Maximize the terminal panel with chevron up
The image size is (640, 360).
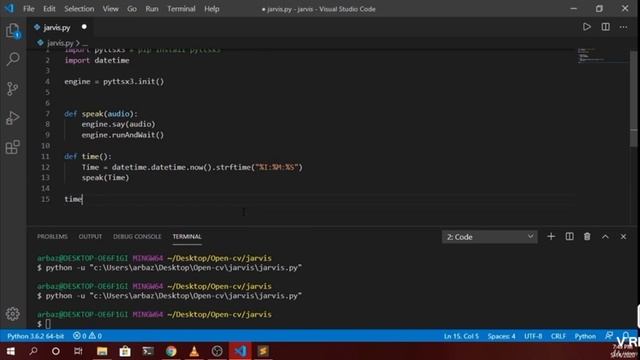click(605, 237)
